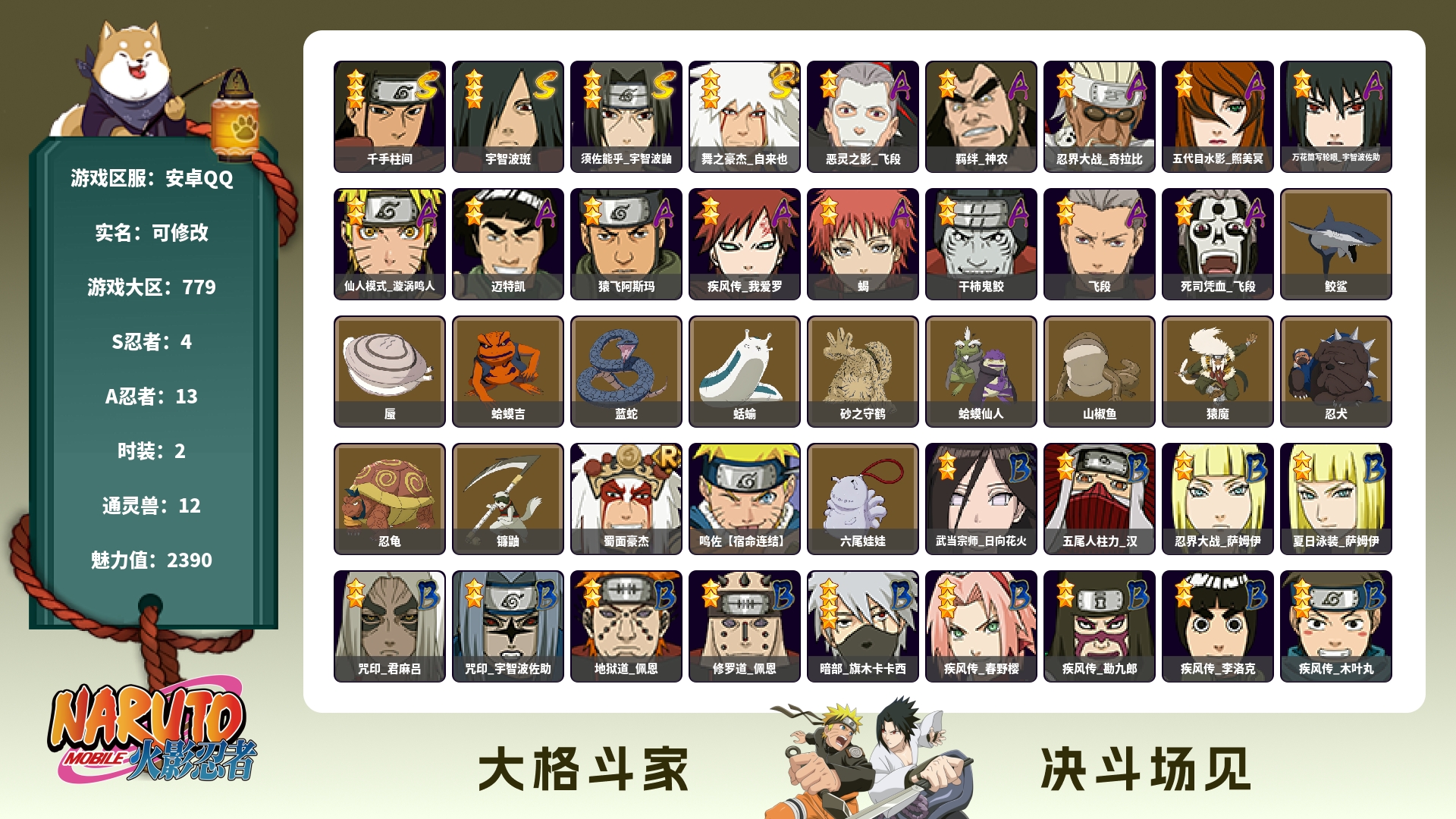Select the 蜀面豪杰 R-rank card
1456x819 pixels.
tap(626, 499)
